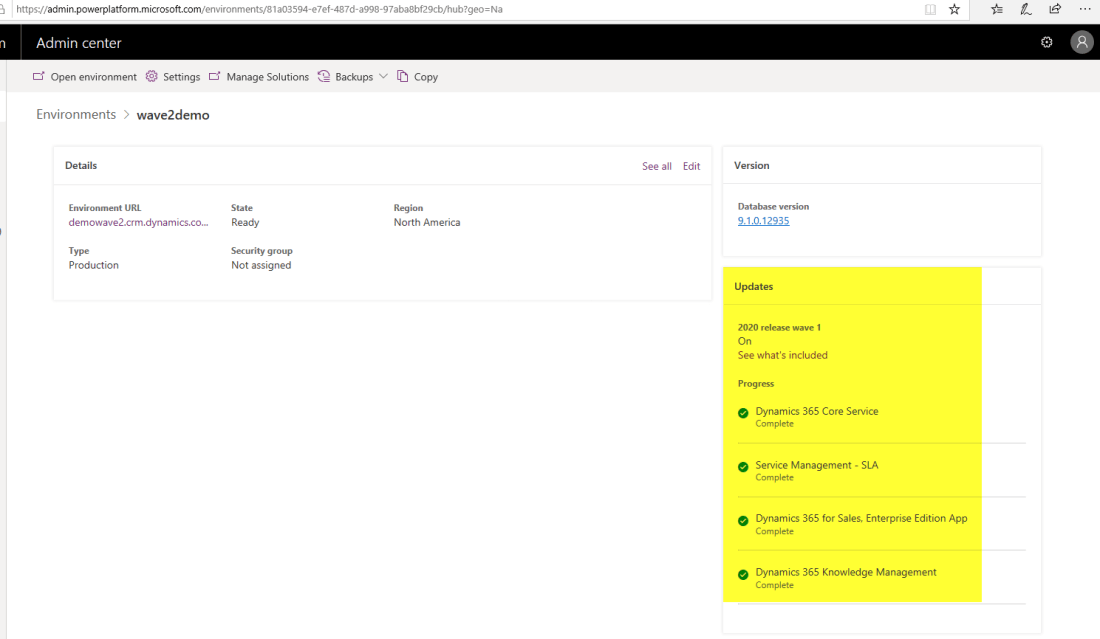
Task: Open the admin center settings gear
Action: [1047, 42]
